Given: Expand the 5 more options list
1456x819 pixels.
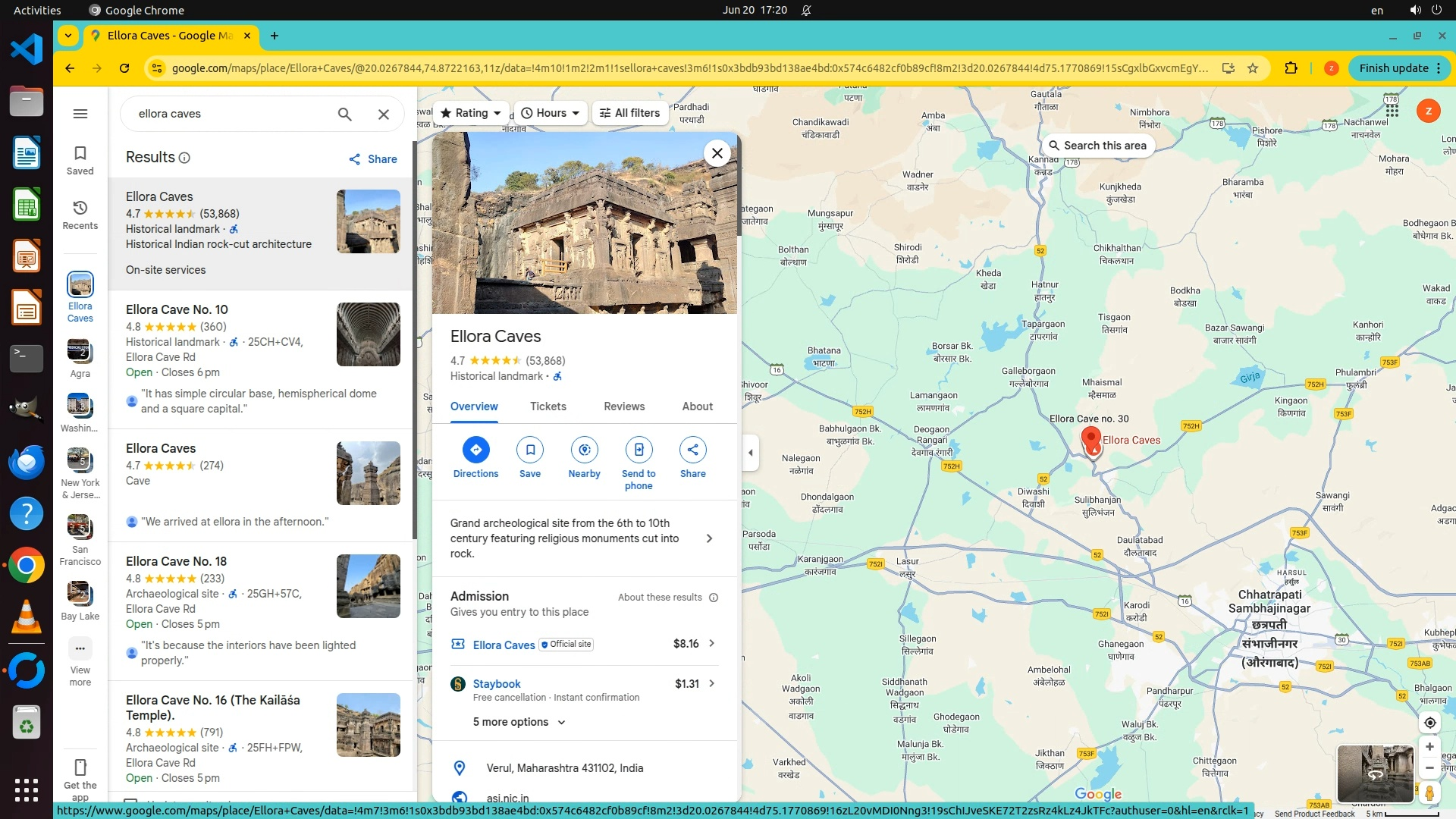Looking at the screenshot, I should click(x=519, y=722).
